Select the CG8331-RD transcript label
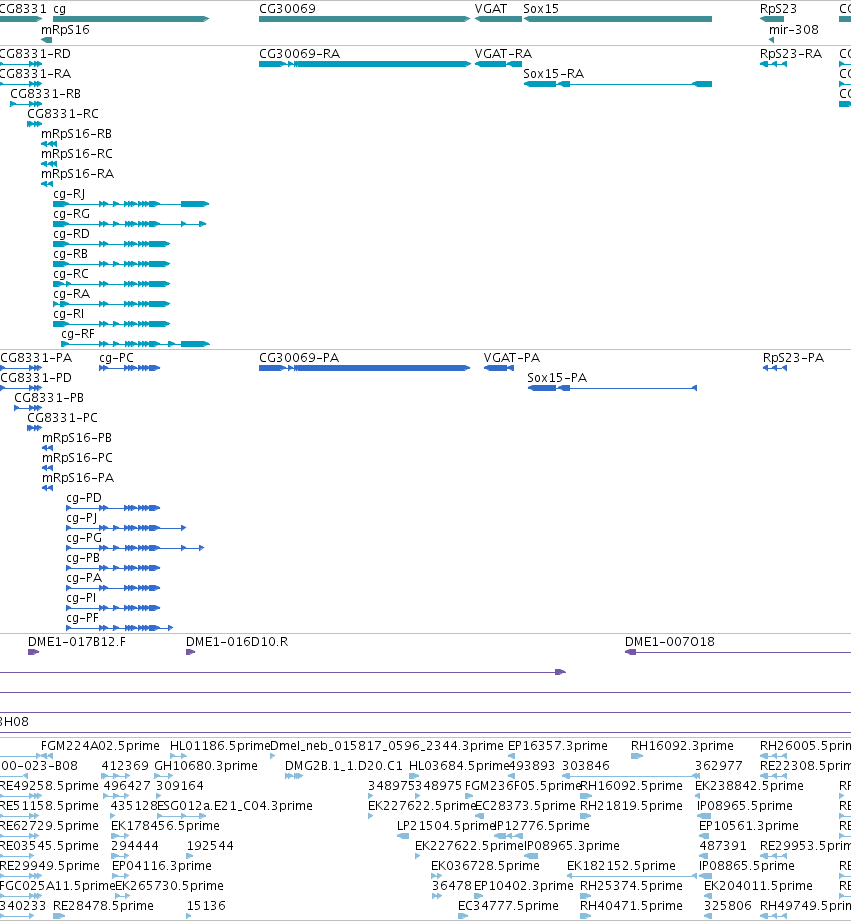This screenshot has width=851, height=921. coord(35,53)
